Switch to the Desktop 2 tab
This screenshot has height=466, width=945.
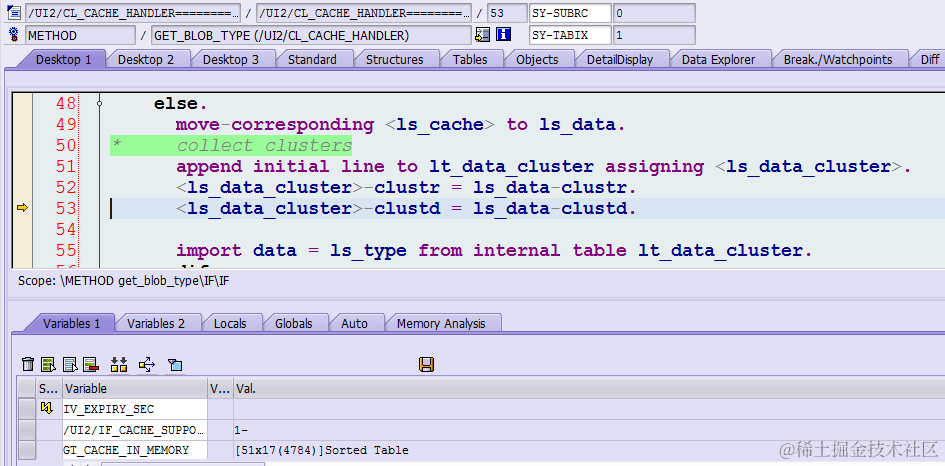146,60
